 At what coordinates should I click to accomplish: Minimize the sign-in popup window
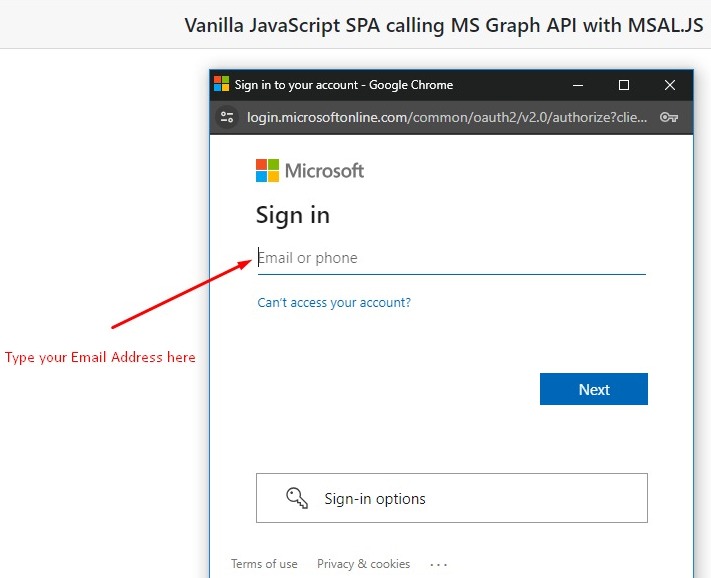point(579,85)
